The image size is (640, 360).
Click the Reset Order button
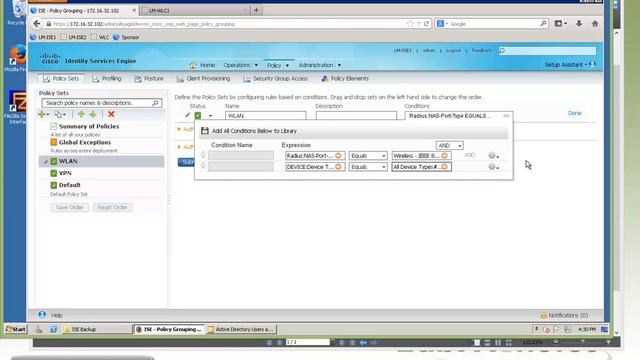[112, 207]
